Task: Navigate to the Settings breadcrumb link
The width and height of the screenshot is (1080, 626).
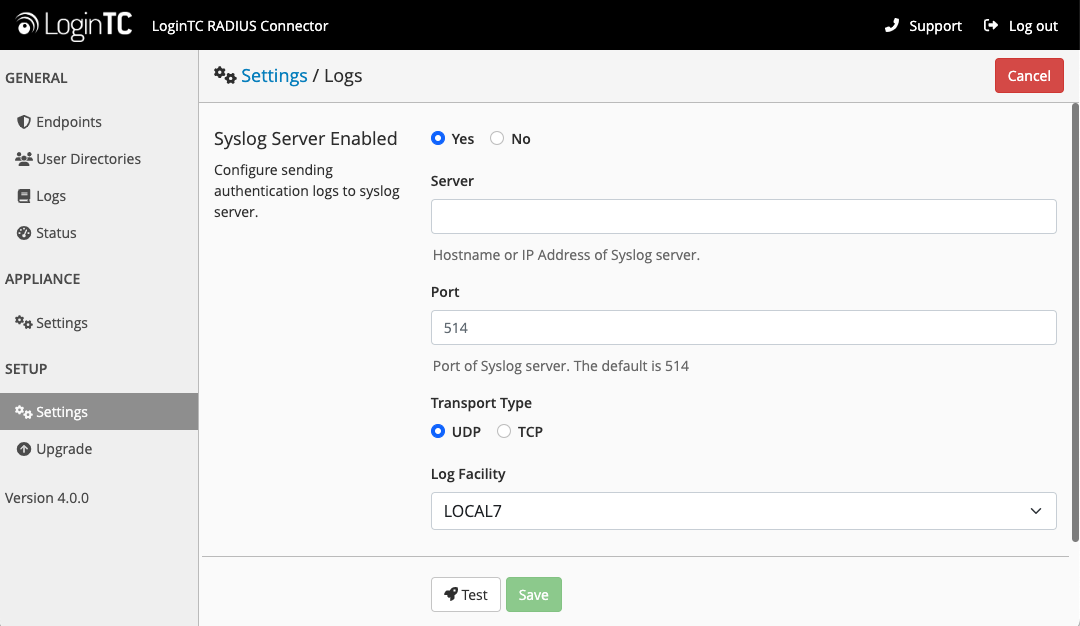Action: pos(273,75)
